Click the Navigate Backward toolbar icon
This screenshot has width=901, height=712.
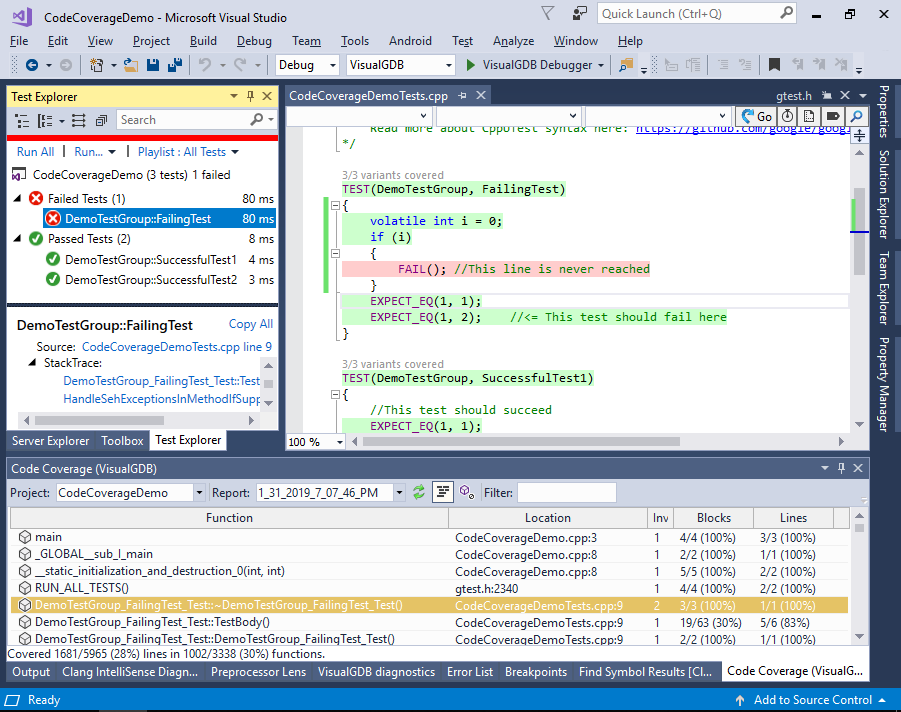click(x=32, y=66)
